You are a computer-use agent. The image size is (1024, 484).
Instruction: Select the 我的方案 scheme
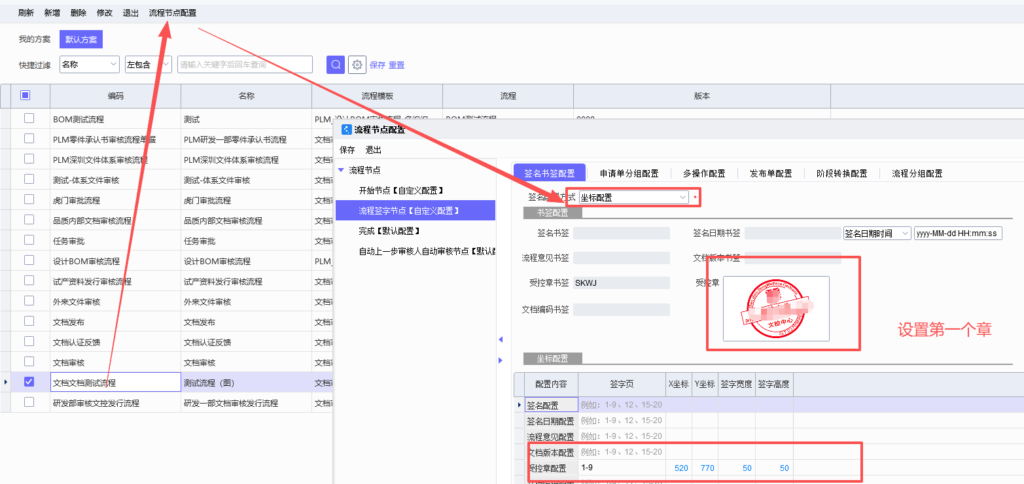click(34, 39)
